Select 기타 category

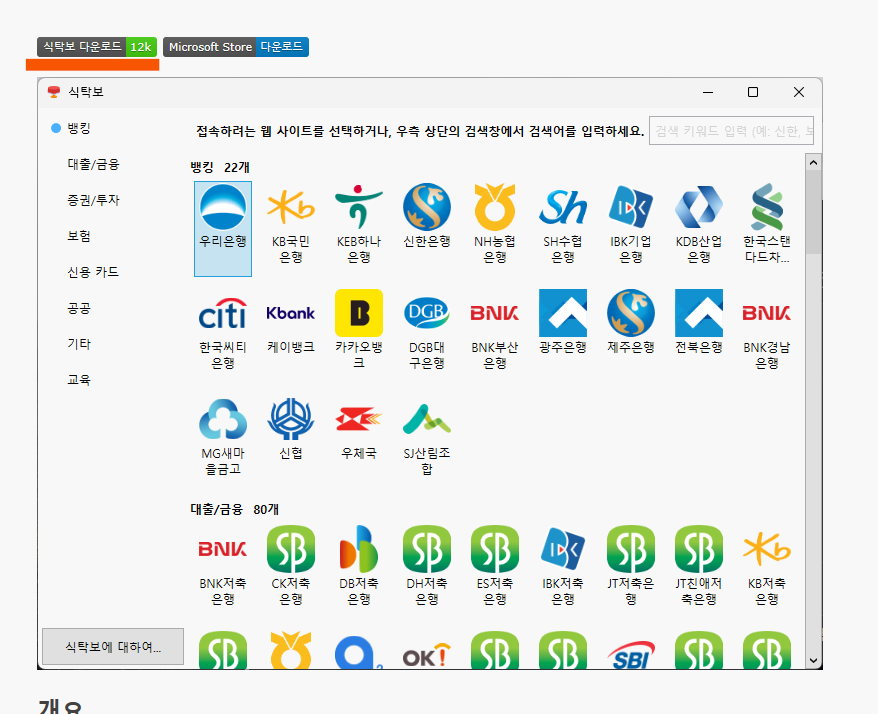pyautogui.click(x=79, y=344)
